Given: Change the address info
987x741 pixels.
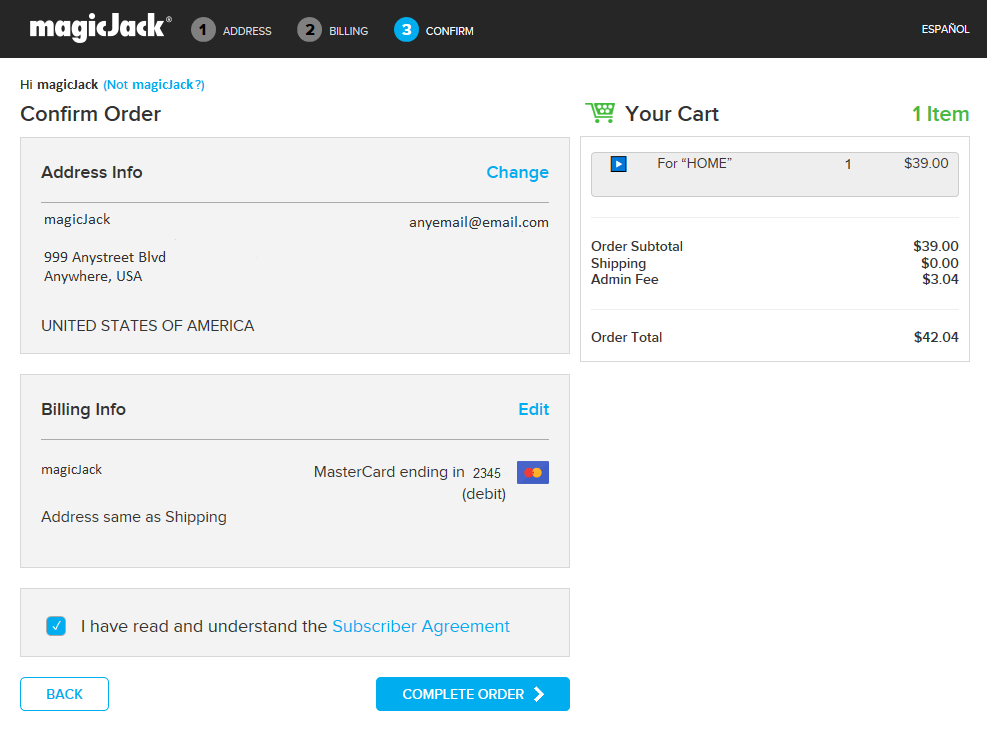Looking at the screenshot, I should coord(517,172).
